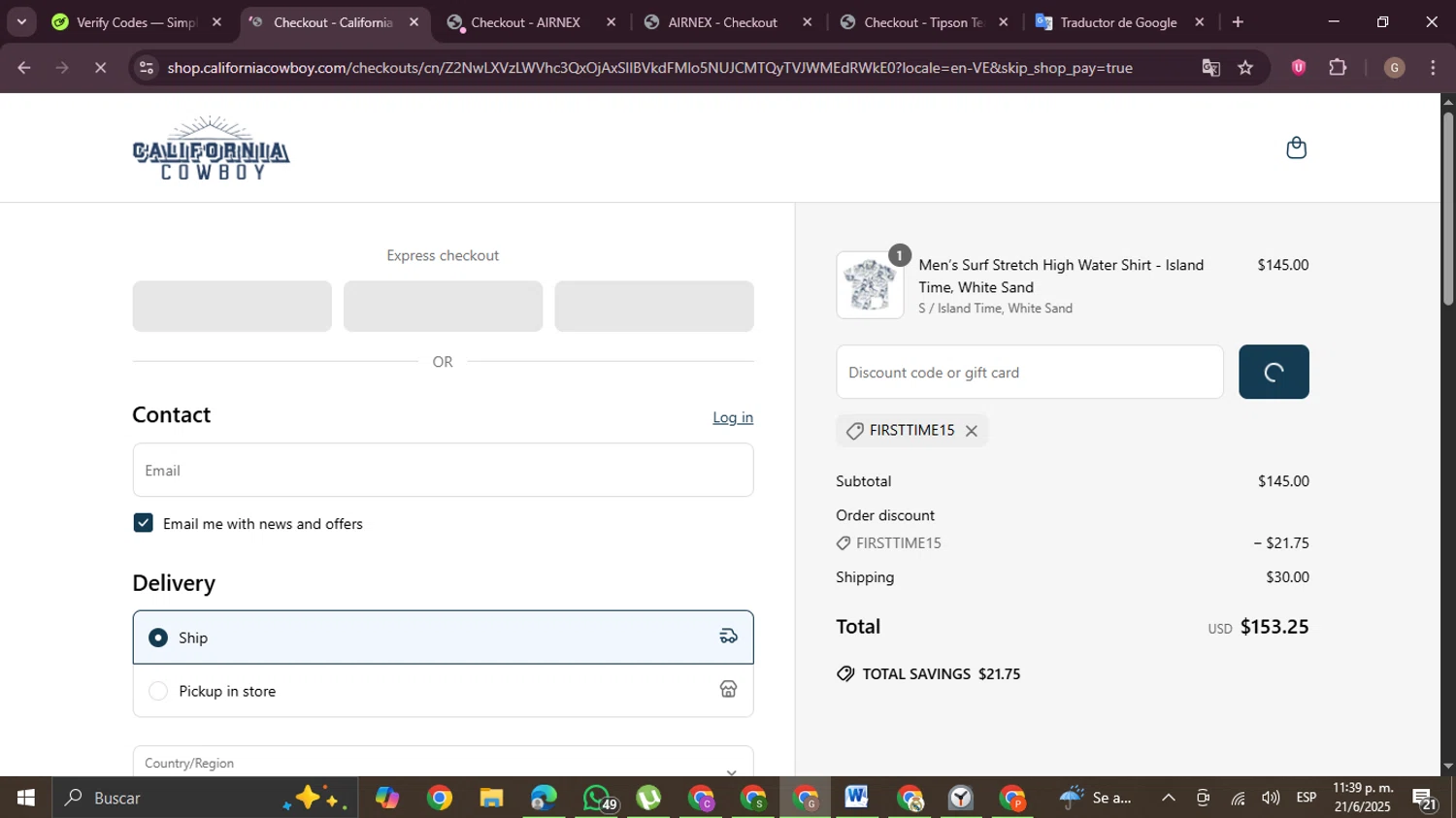The image size is (1456, 818).
Task: Click the Total amount $153.25
Action: 1274,627
